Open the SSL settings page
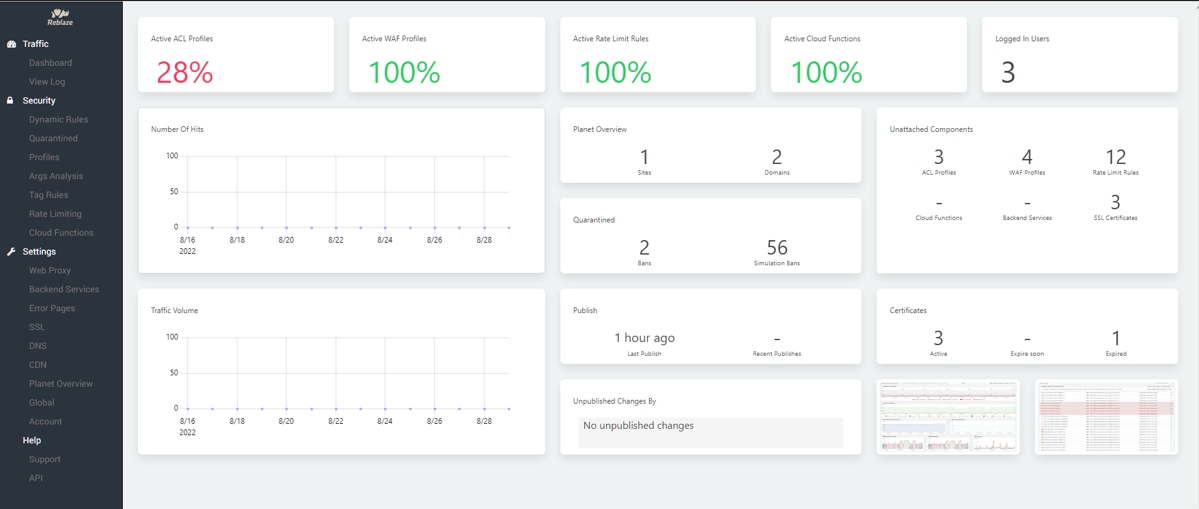This screenshot has height=509, width=1199. 37,327
